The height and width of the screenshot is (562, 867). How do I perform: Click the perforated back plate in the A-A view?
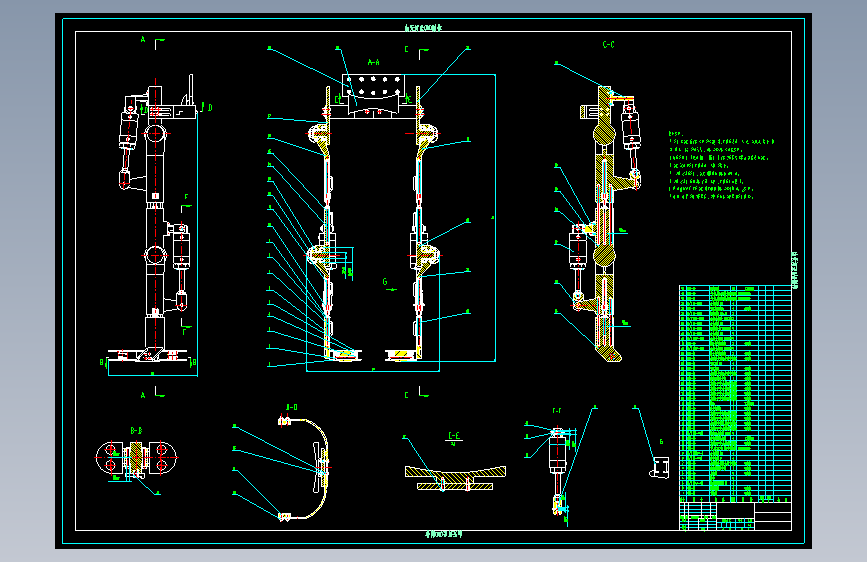(x=373, y=87)
